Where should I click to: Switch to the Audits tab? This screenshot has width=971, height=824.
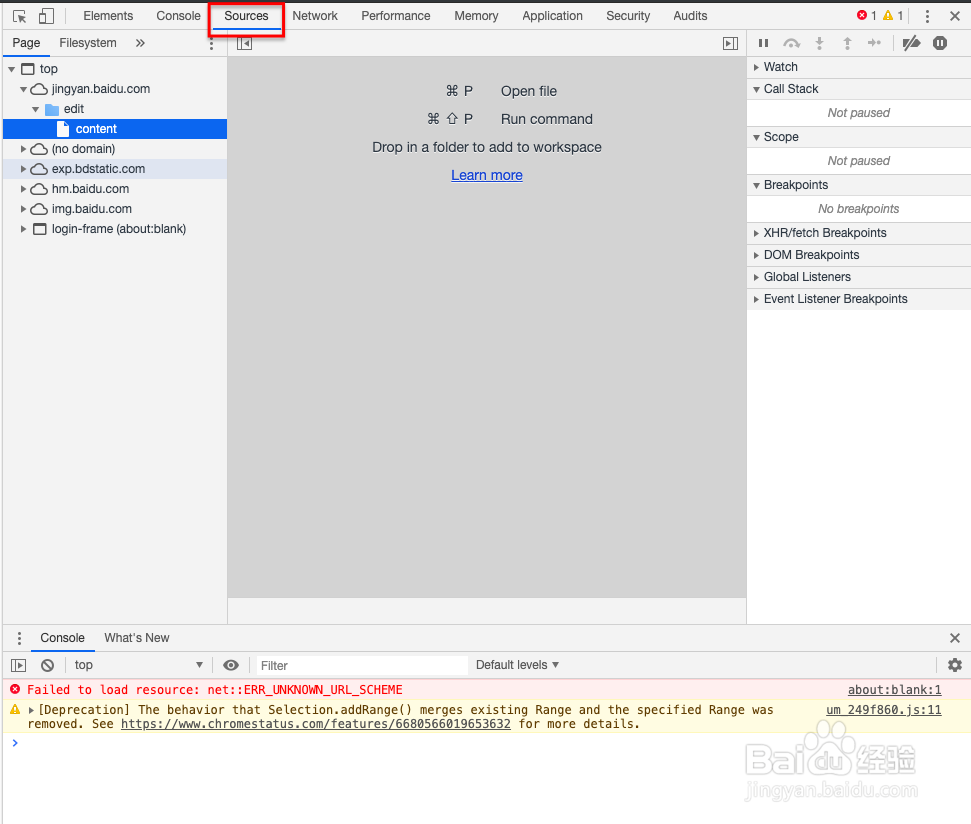click(690, 16)
